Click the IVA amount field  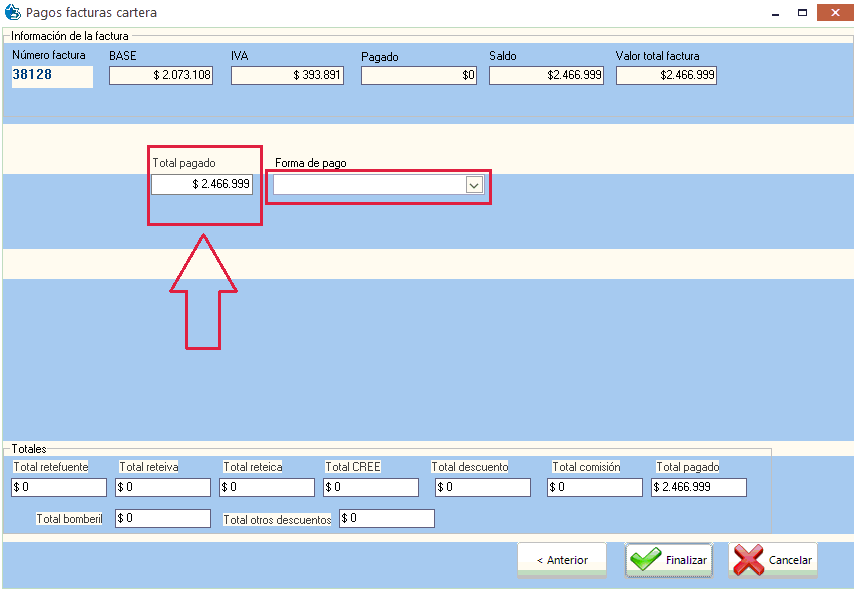[286, 75]
